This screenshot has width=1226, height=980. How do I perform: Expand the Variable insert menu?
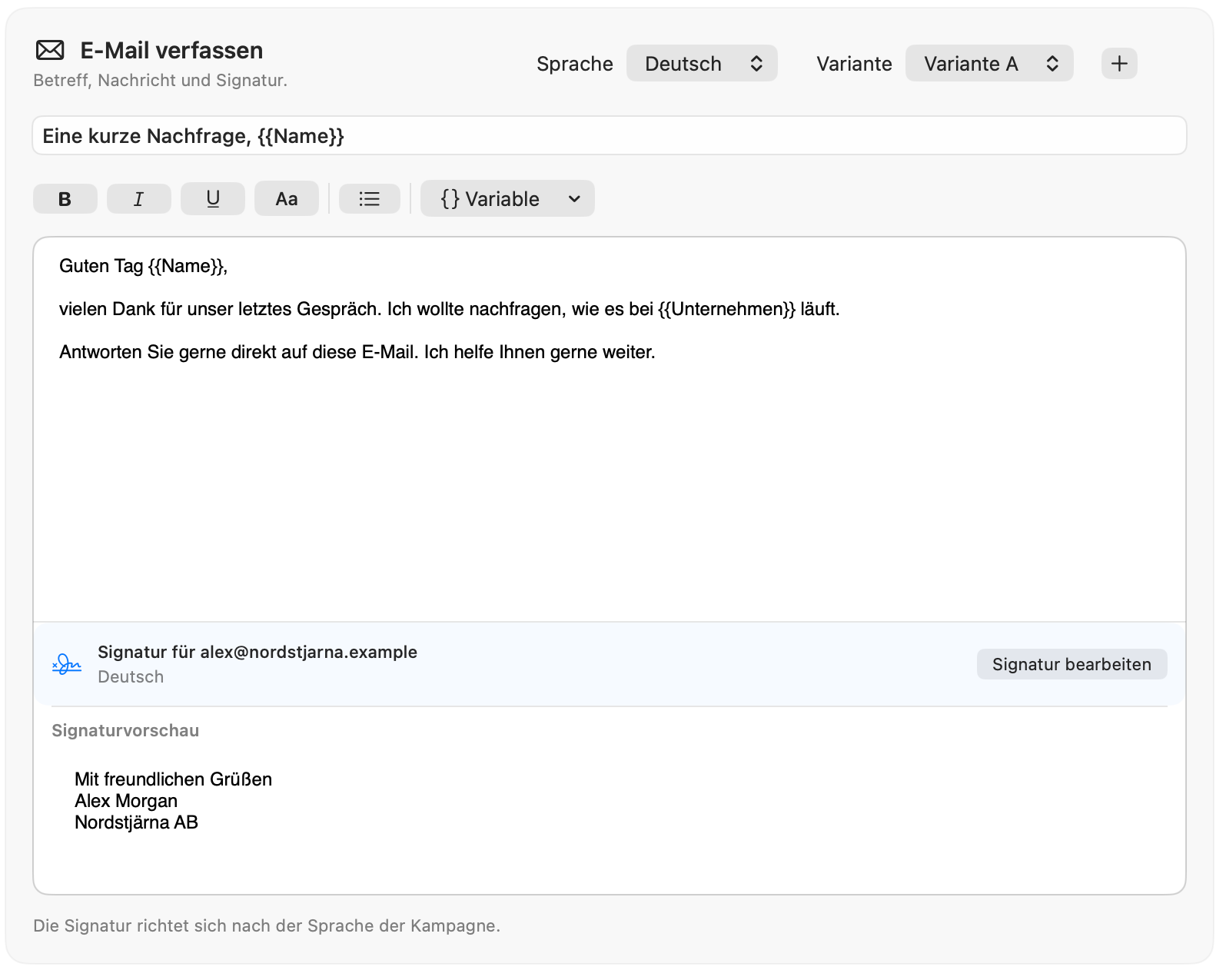507,199
